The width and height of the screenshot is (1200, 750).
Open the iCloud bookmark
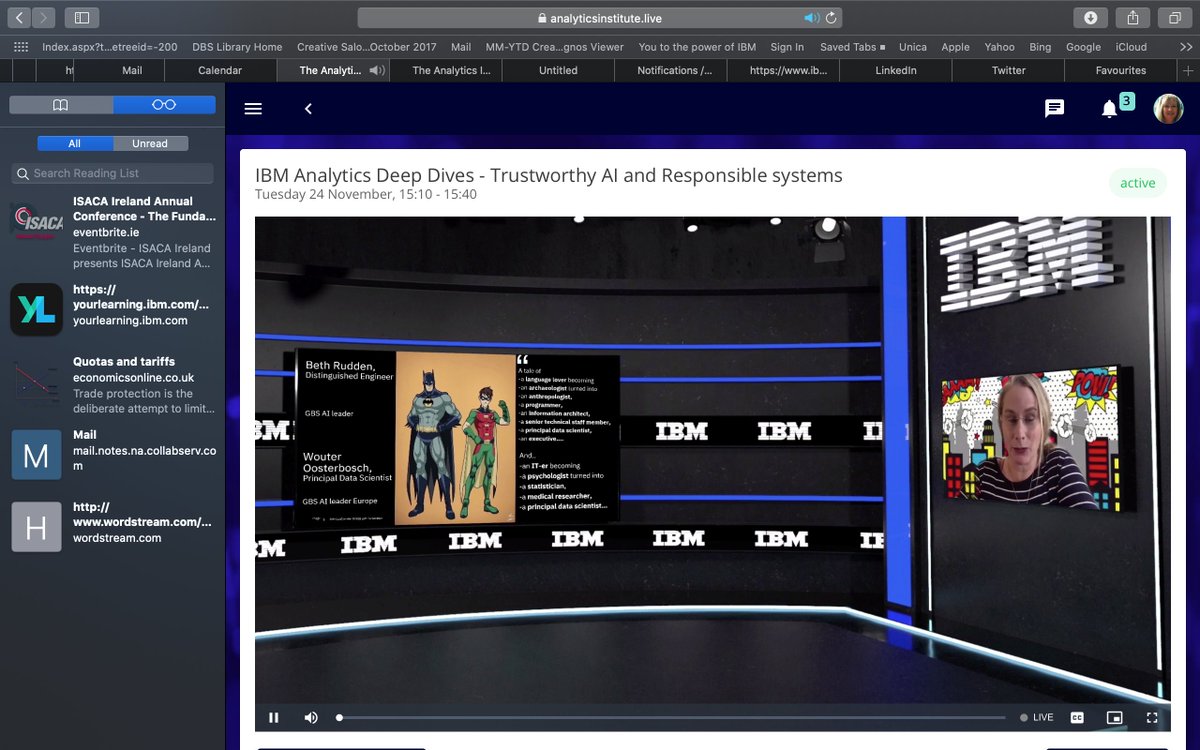click(x=1131, y=47)
